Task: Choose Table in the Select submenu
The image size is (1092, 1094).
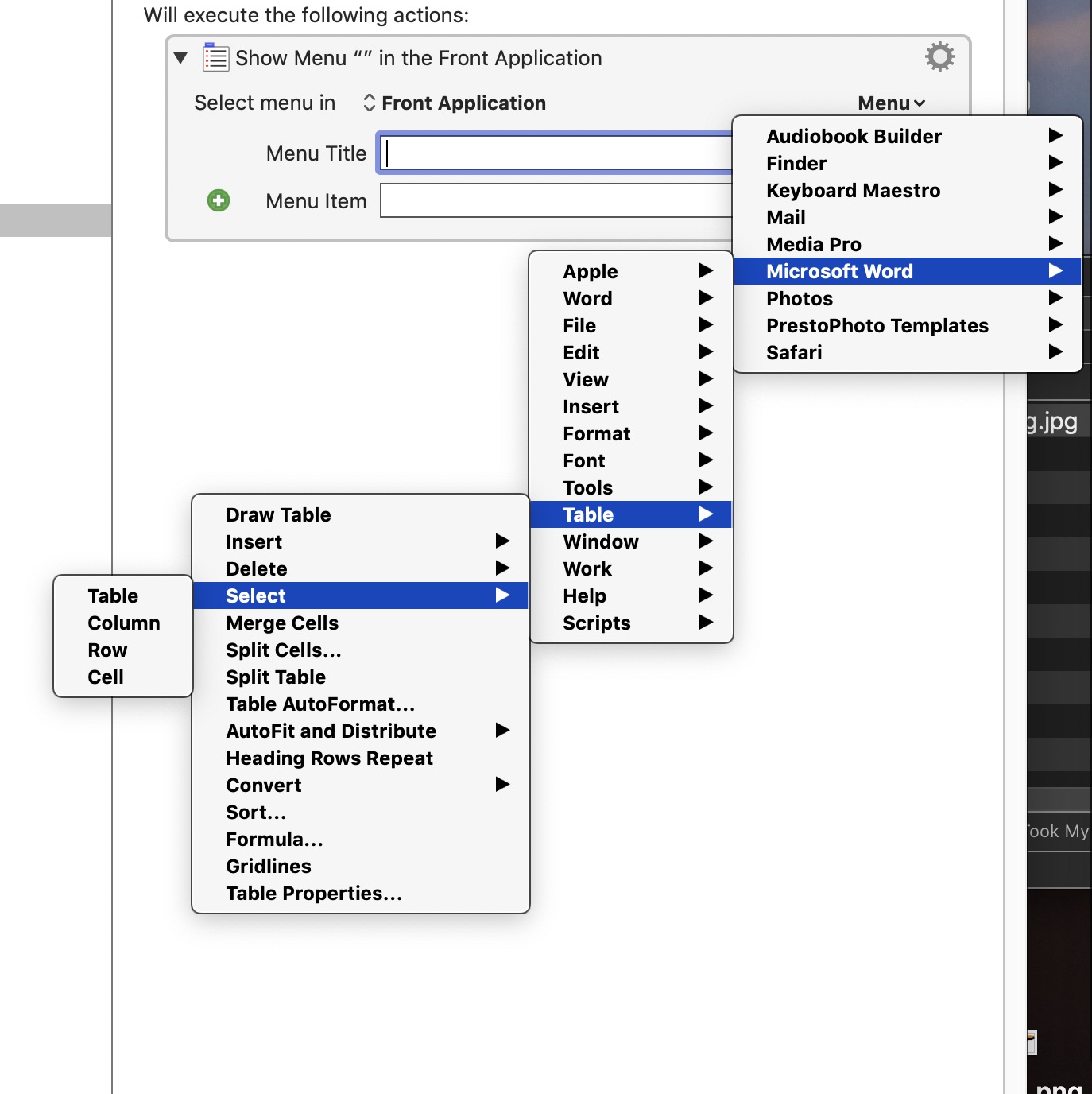Action: pos(123,596)
